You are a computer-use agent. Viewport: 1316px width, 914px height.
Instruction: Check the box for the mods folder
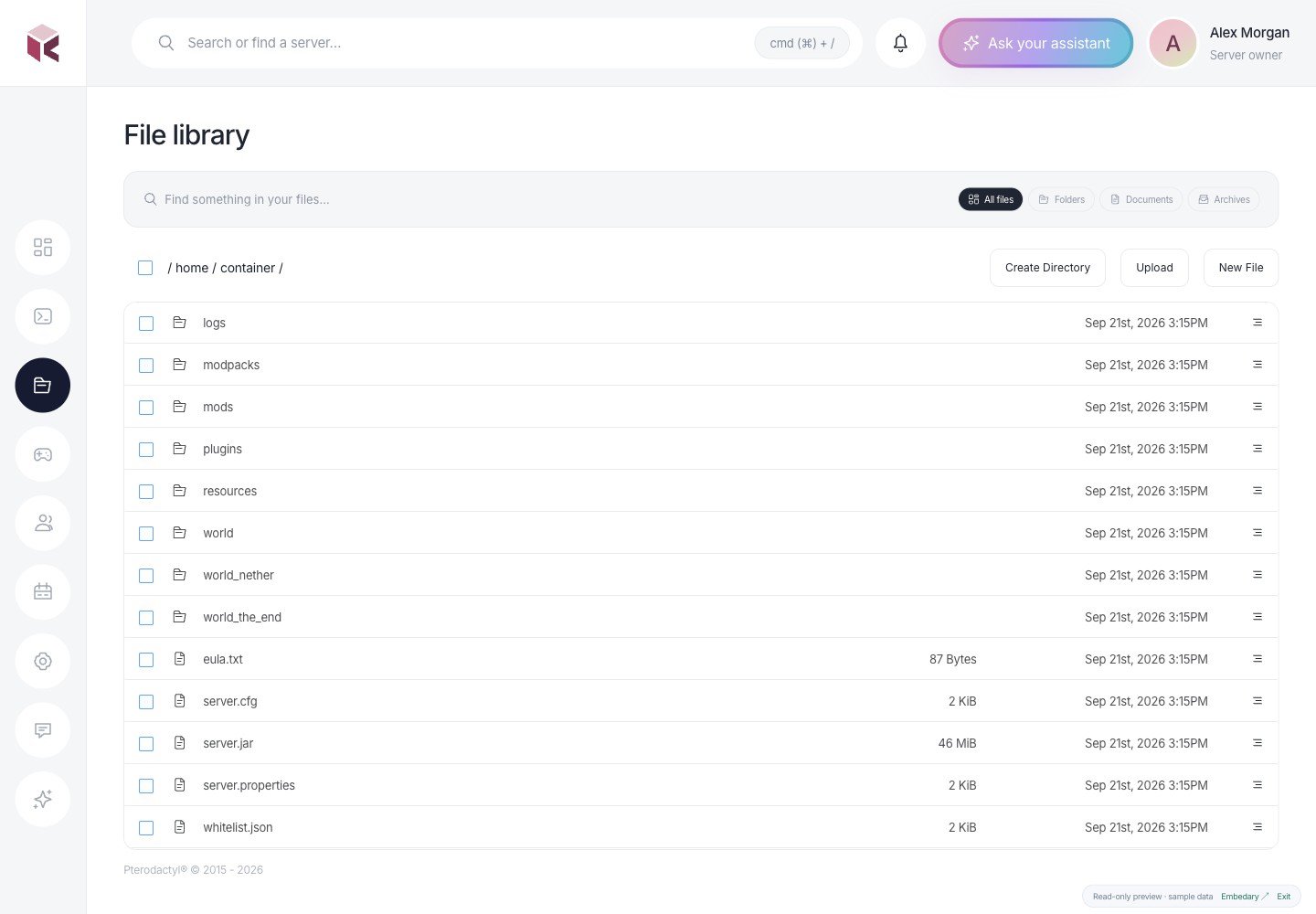point(146,408)
